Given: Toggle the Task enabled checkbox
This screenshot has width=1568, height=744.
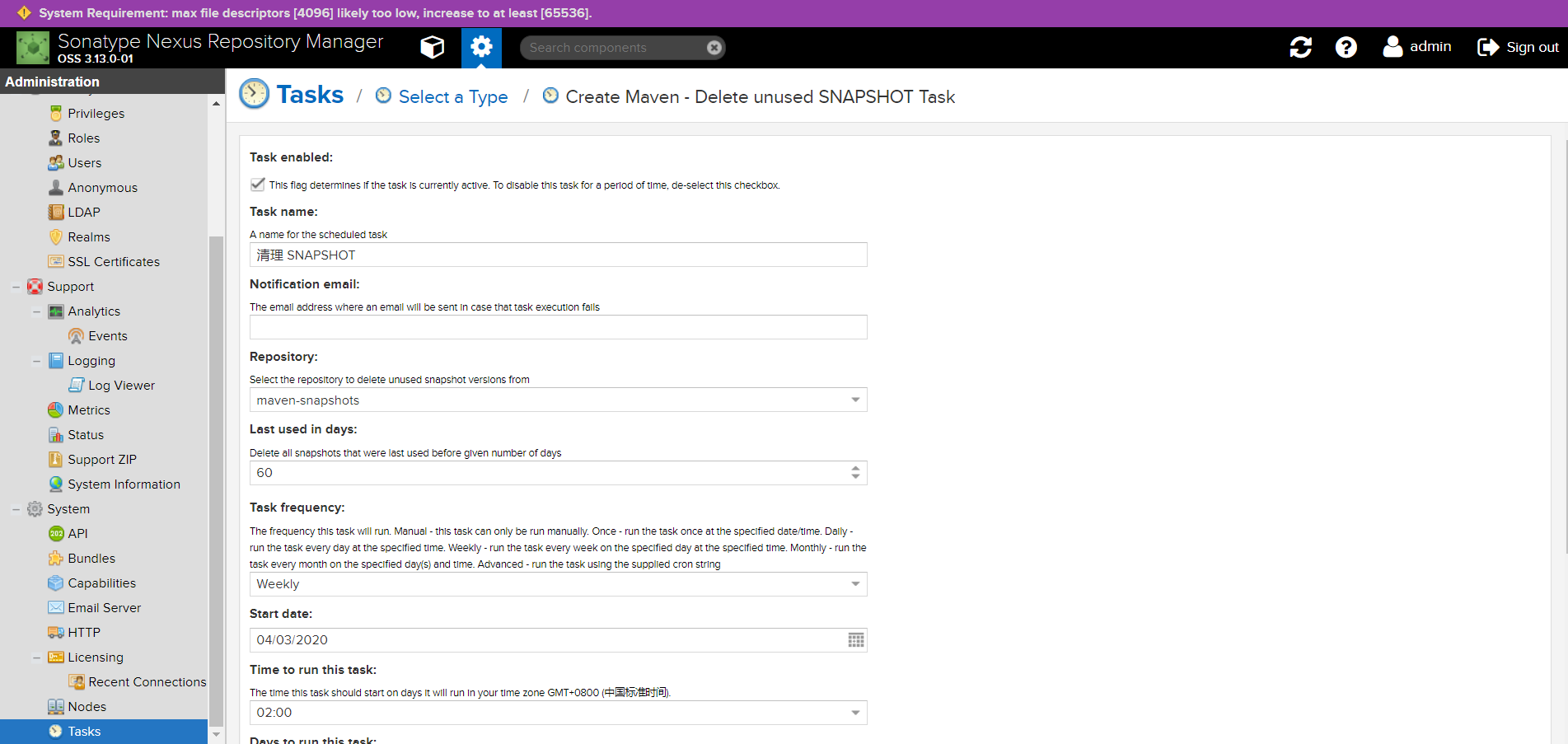Looking at the screenshot, I should tap(258, 185).
